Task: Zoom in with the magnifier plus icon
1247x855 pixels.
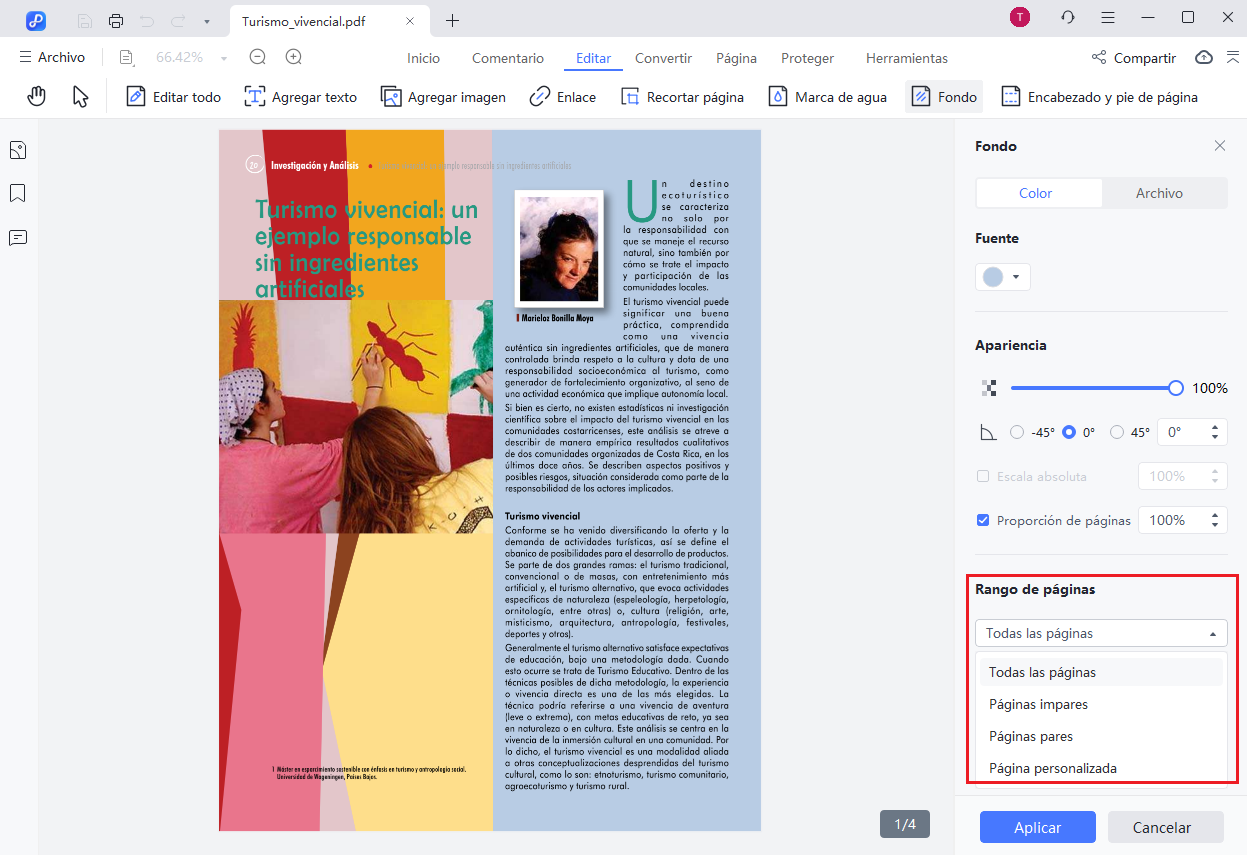Action: [x=292, y=57]
